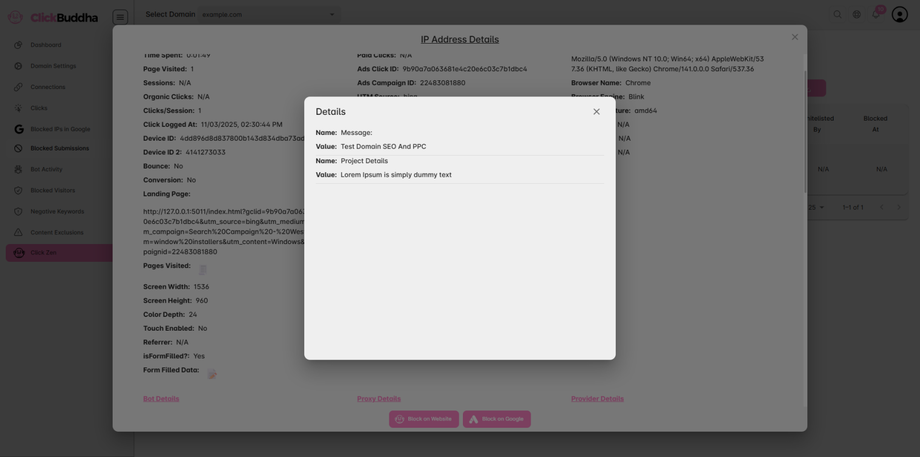Click the Device ID 2 value 4141273033
The width and height of the screenshot is (920, 457).
coord(205,152)
